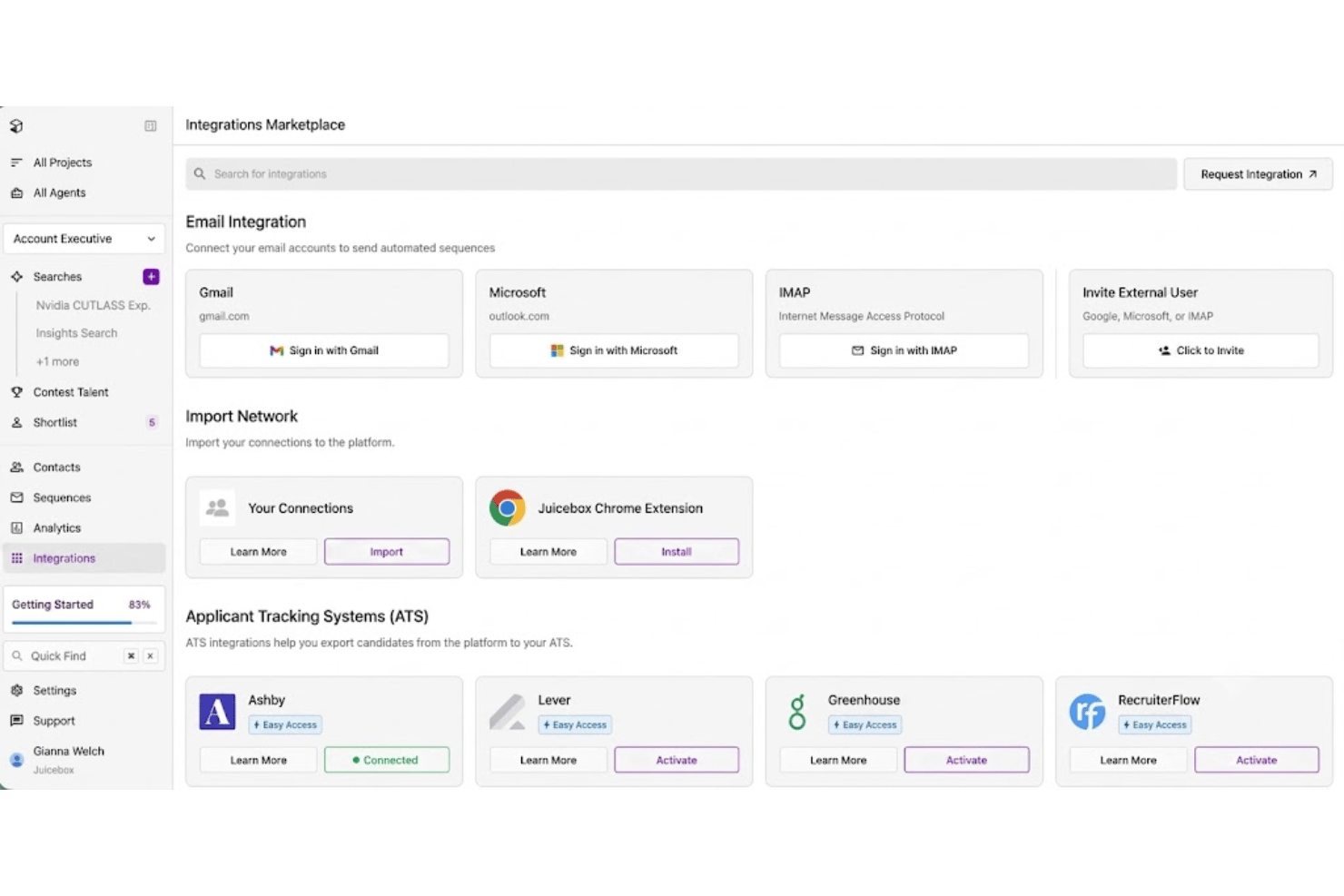
Task: Focus the Quick Find input
Action: click(84, 655)
